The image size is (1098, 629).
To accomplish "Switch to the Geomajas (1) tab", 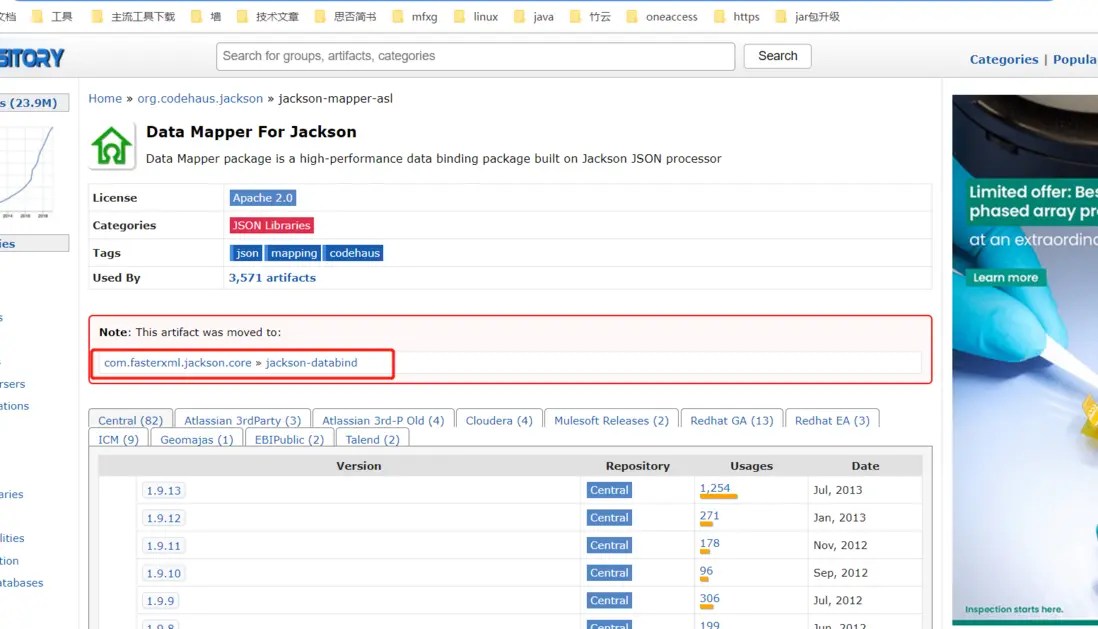I will point(197,439).
